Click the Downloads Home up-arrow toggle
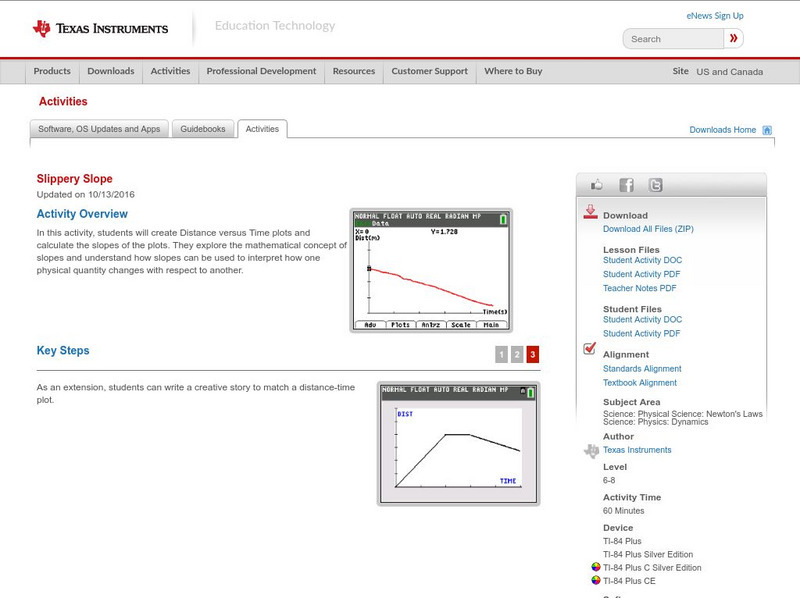This screenshot has height=598, width=800. click(767, 129)
